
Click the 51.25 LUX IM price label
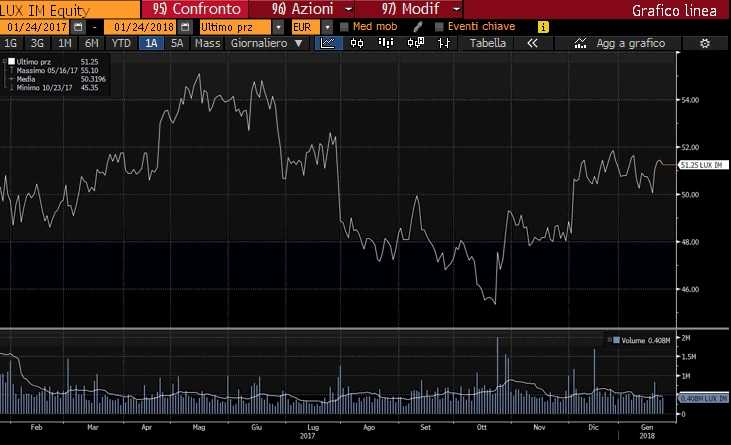(x=702, y=165)
